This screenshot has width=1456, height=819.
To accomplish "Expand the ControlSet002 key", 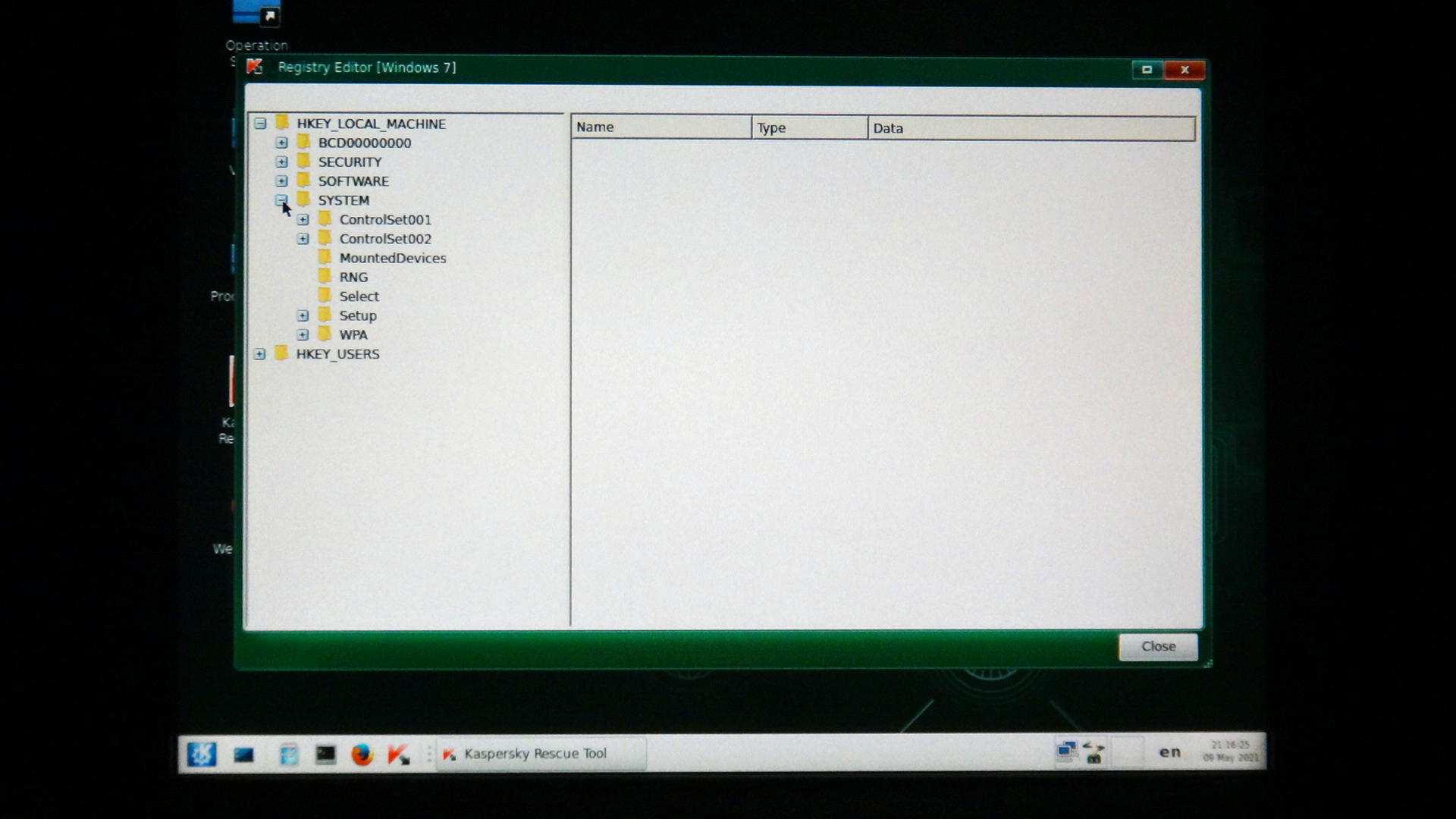I will click(303, 239).
